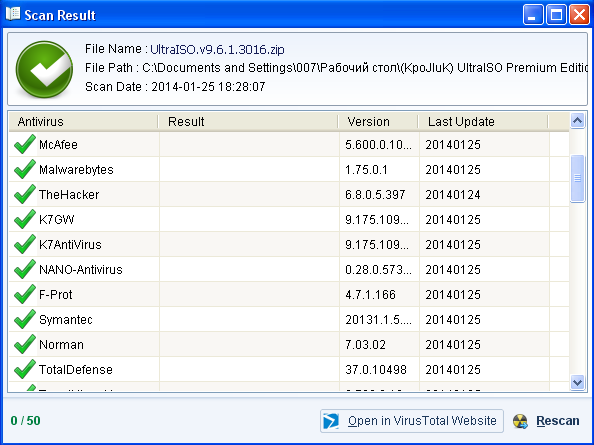Open in VirusTotal Website button
Viewport: 594px width, 445px height.
click(412, 421)
